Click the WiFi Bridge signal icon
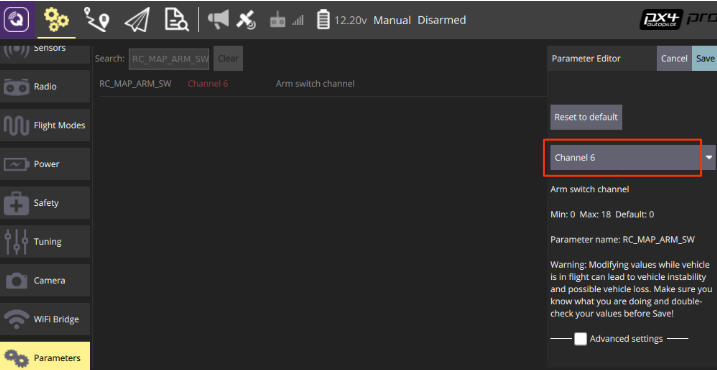The height and width of the screenshot is (370, 717). [16, 320]
